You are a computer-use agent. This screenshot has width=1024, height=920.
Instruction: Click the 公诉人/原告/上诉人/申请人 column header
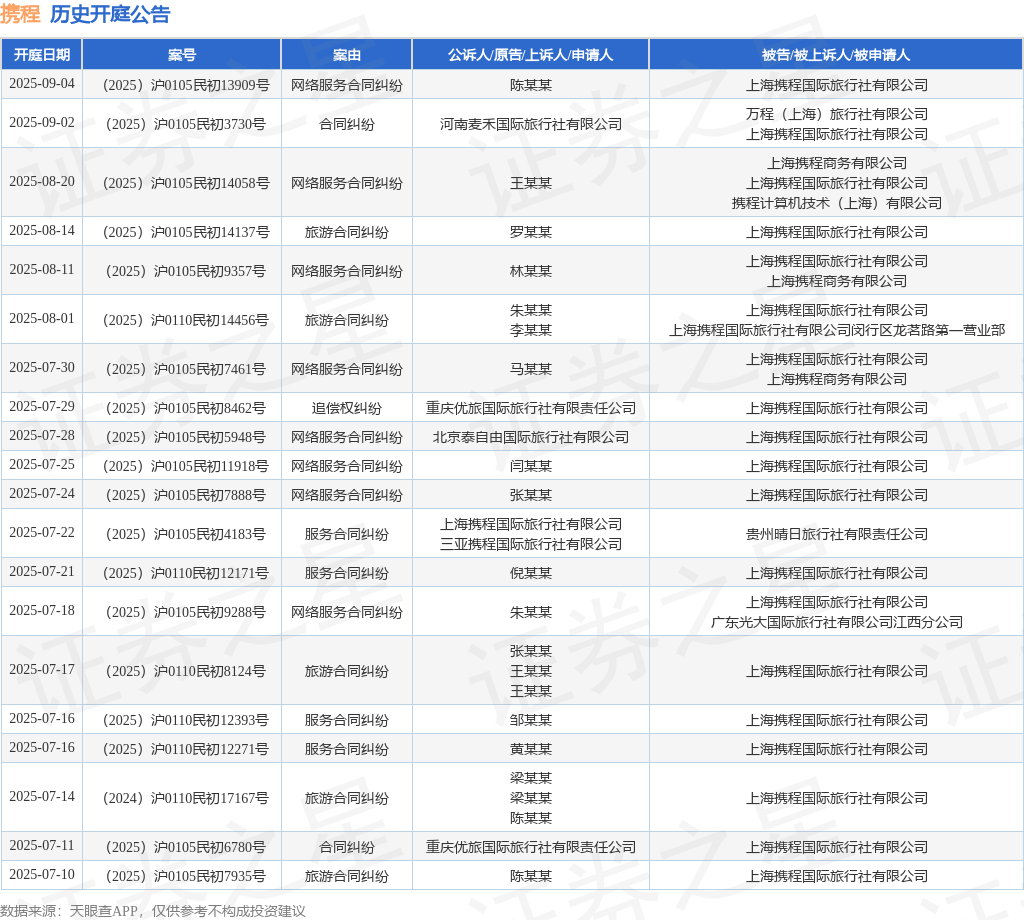tap(530, 55)
